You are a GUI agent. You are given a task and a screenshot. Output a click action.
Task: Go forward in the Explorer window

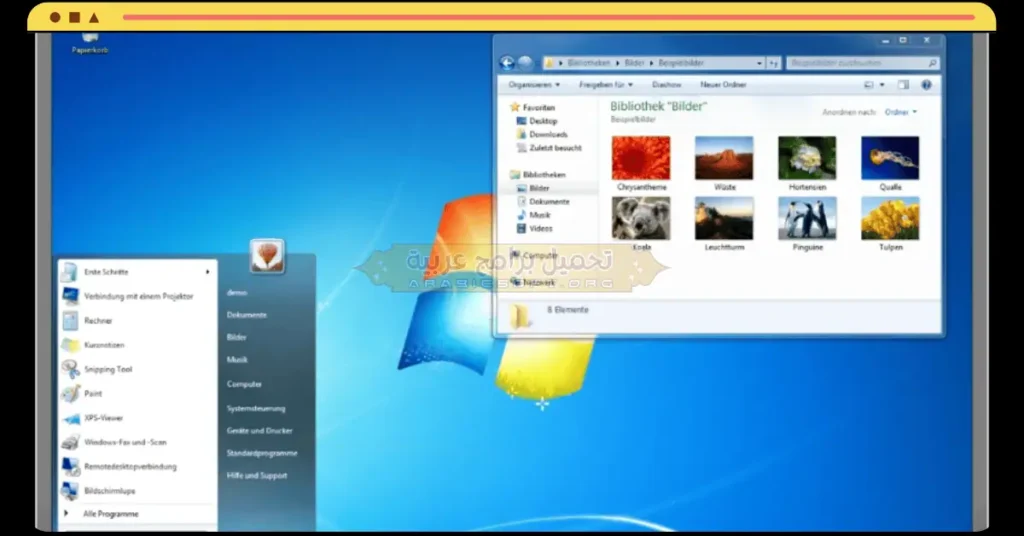tap(525, 63)
